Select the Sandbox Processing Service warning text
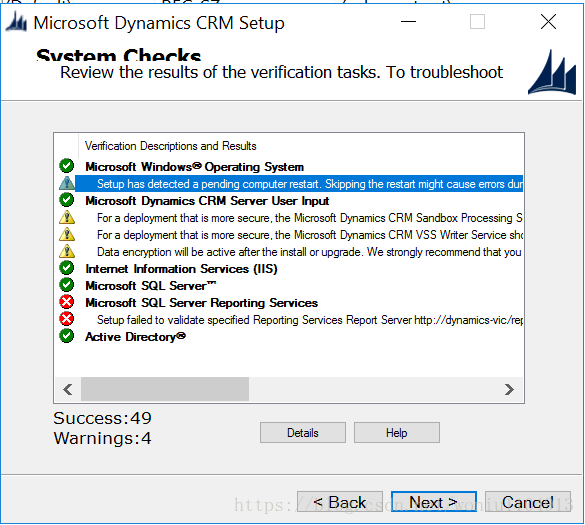The height and width of the screenshot is (525, 585). pyautogui.click(x=309, y=218)
